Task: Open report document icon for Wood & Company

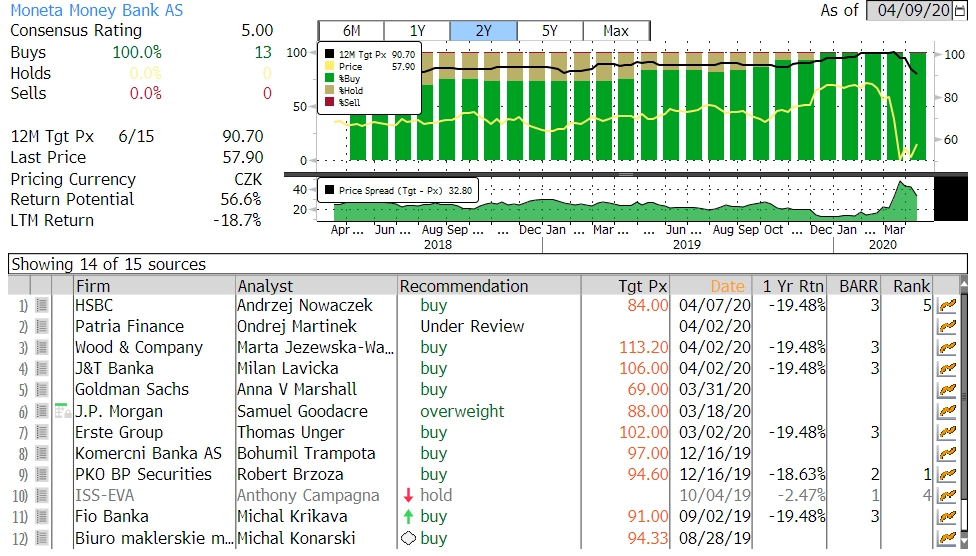Action: [42, 347]
